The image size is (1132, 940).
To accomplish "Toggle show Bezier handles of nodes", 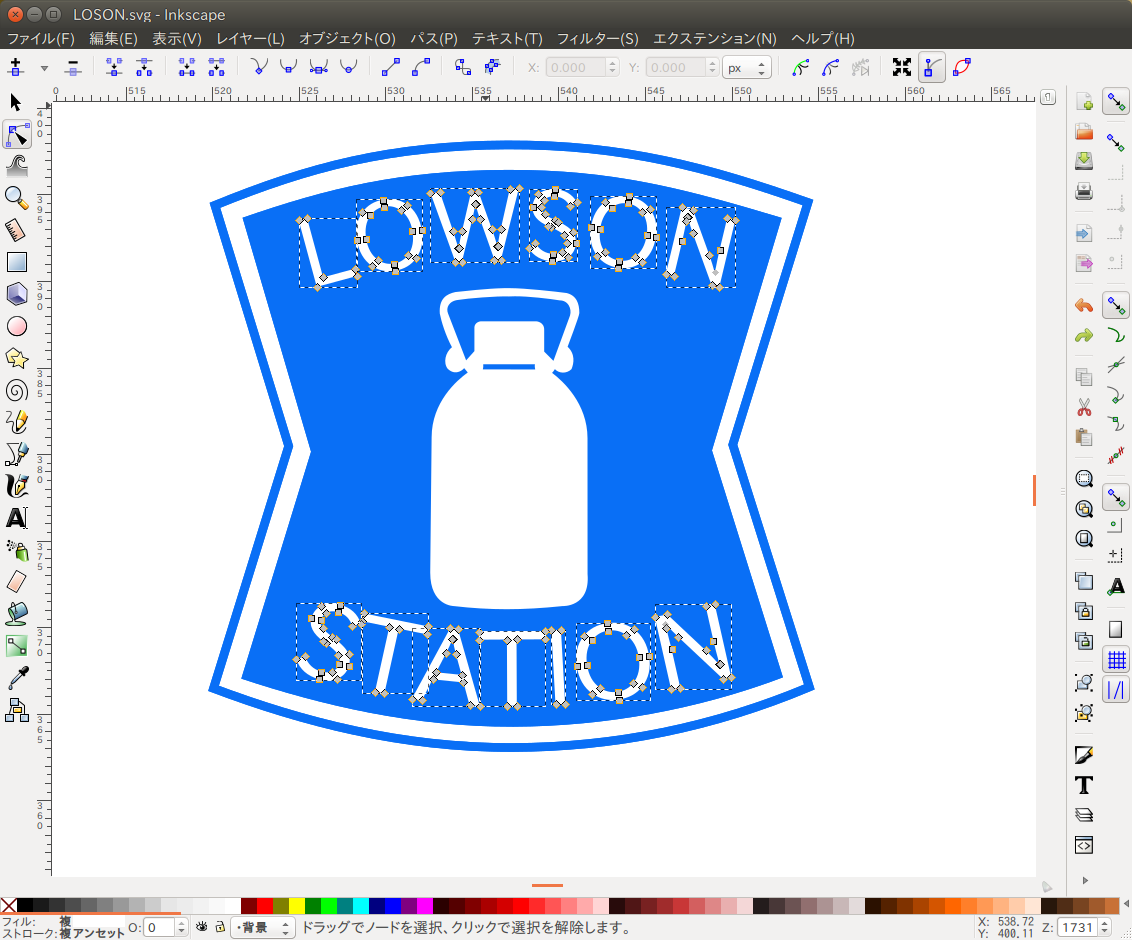I will [932, 67].
